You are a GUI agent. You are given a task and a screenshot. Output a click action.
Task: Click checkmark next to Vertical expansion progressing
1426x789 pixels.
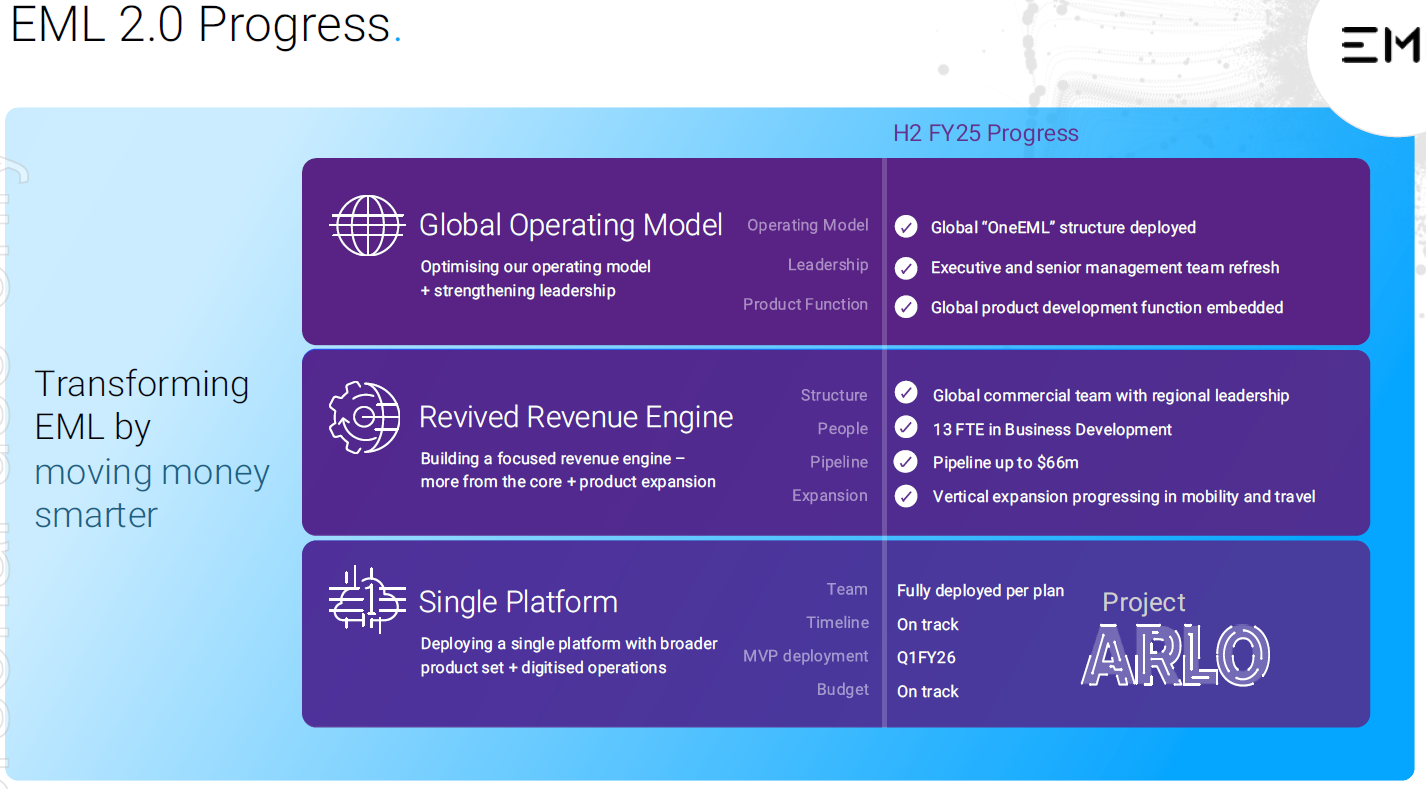coord(906,496)
